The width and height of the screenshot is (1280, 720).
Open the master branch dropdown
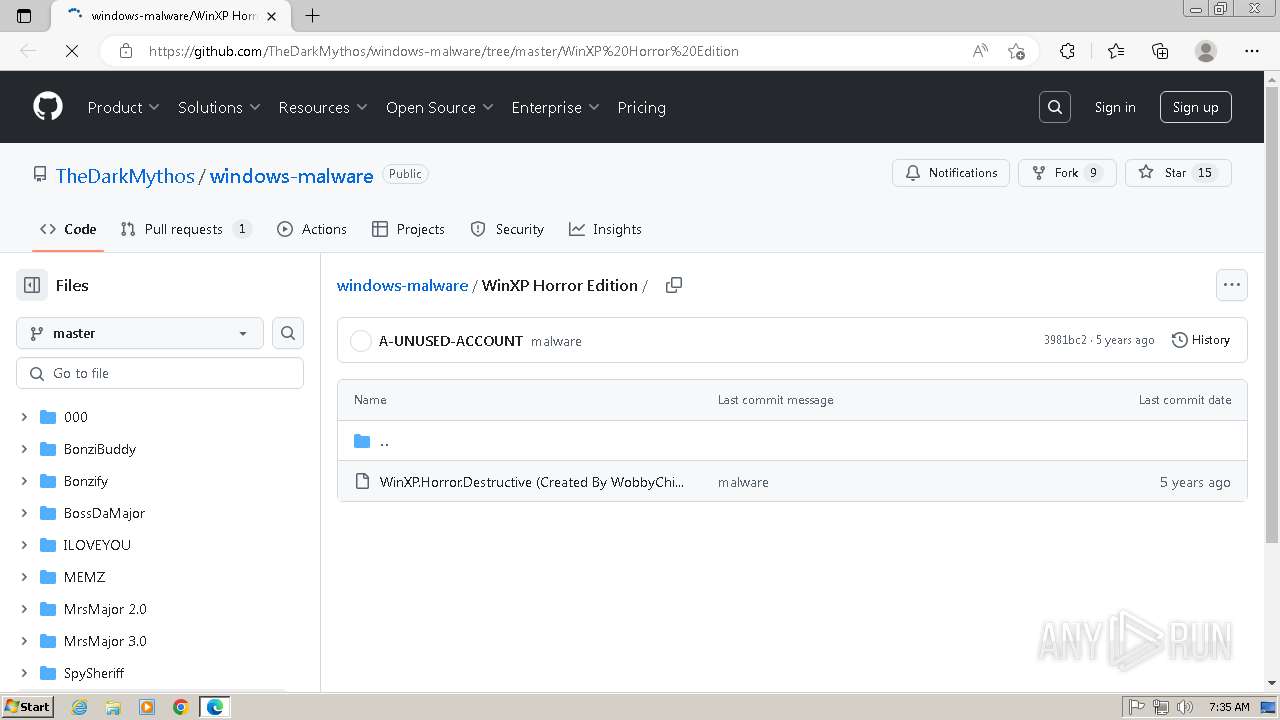tap(140, 333)
